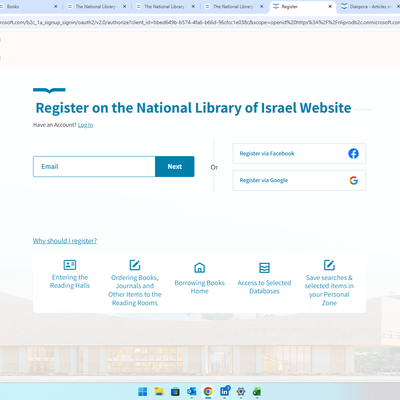Click the Ordering Books edit icon

(x=135, y=265)
